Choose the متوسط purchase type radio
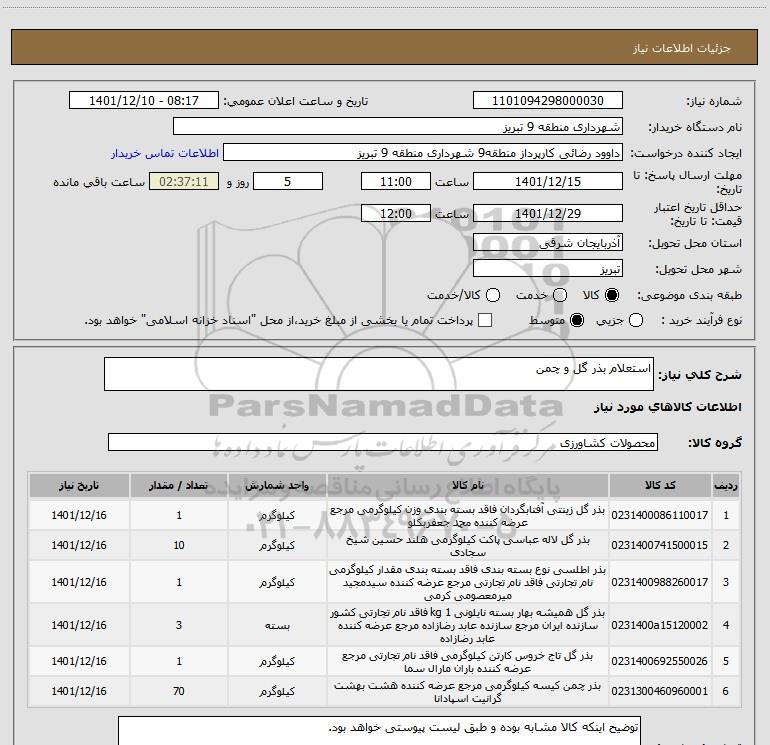This screenshot has width=770, height=745. coord(577,320)
